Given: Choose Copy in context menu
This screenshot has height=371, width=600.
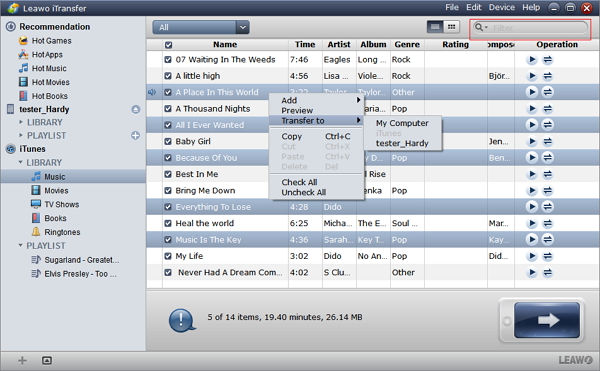Looking at the screenshot, I should pyautogui.click(x=316, y=137).
